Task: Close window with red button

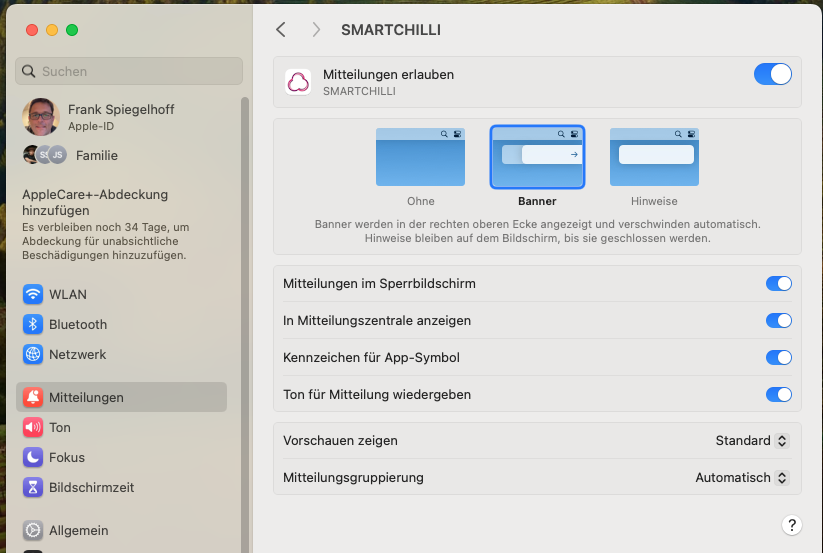Action: tap(32, 30)
